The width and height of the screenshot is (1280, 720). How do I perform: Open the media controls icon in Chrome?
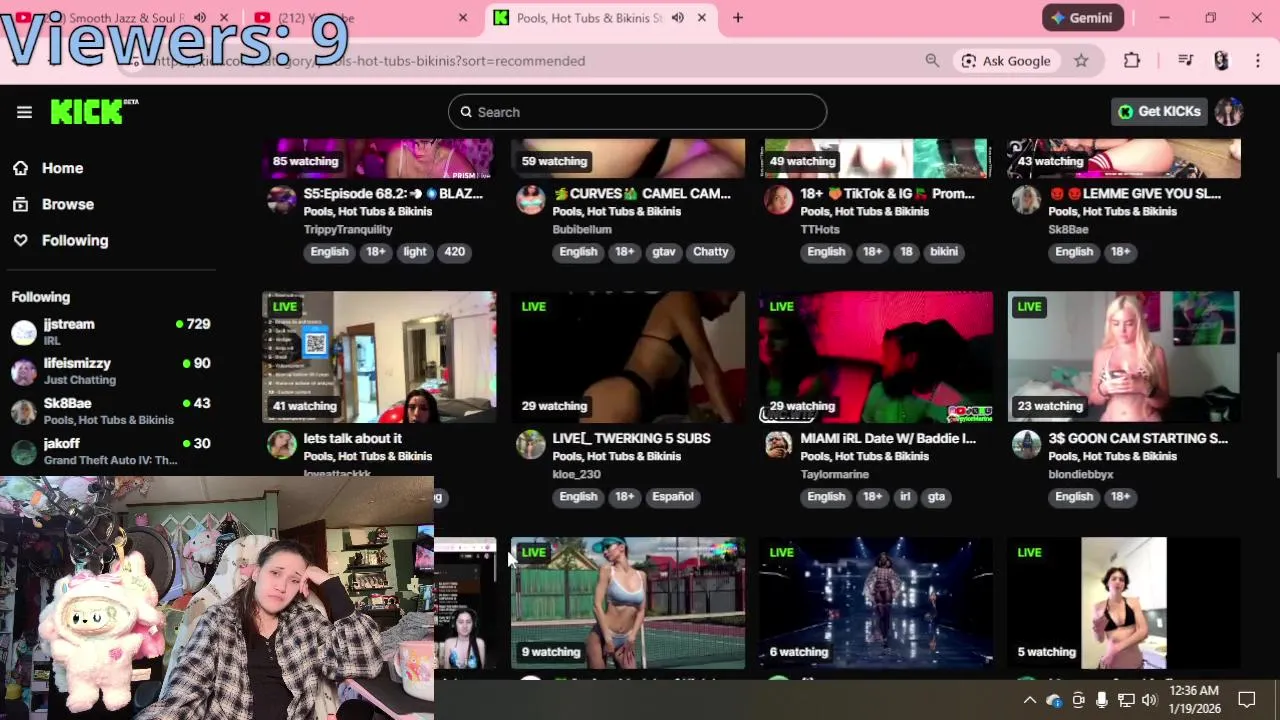pos(1185,61)
